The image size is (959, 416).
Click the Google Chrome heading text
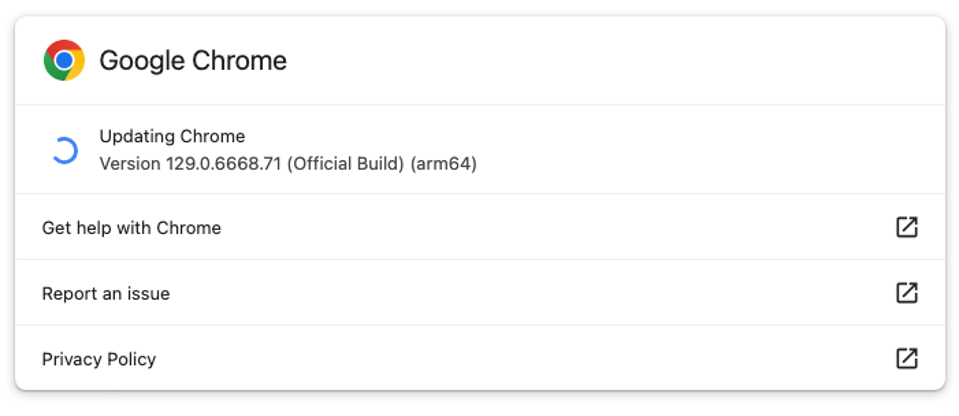point(193,61)
